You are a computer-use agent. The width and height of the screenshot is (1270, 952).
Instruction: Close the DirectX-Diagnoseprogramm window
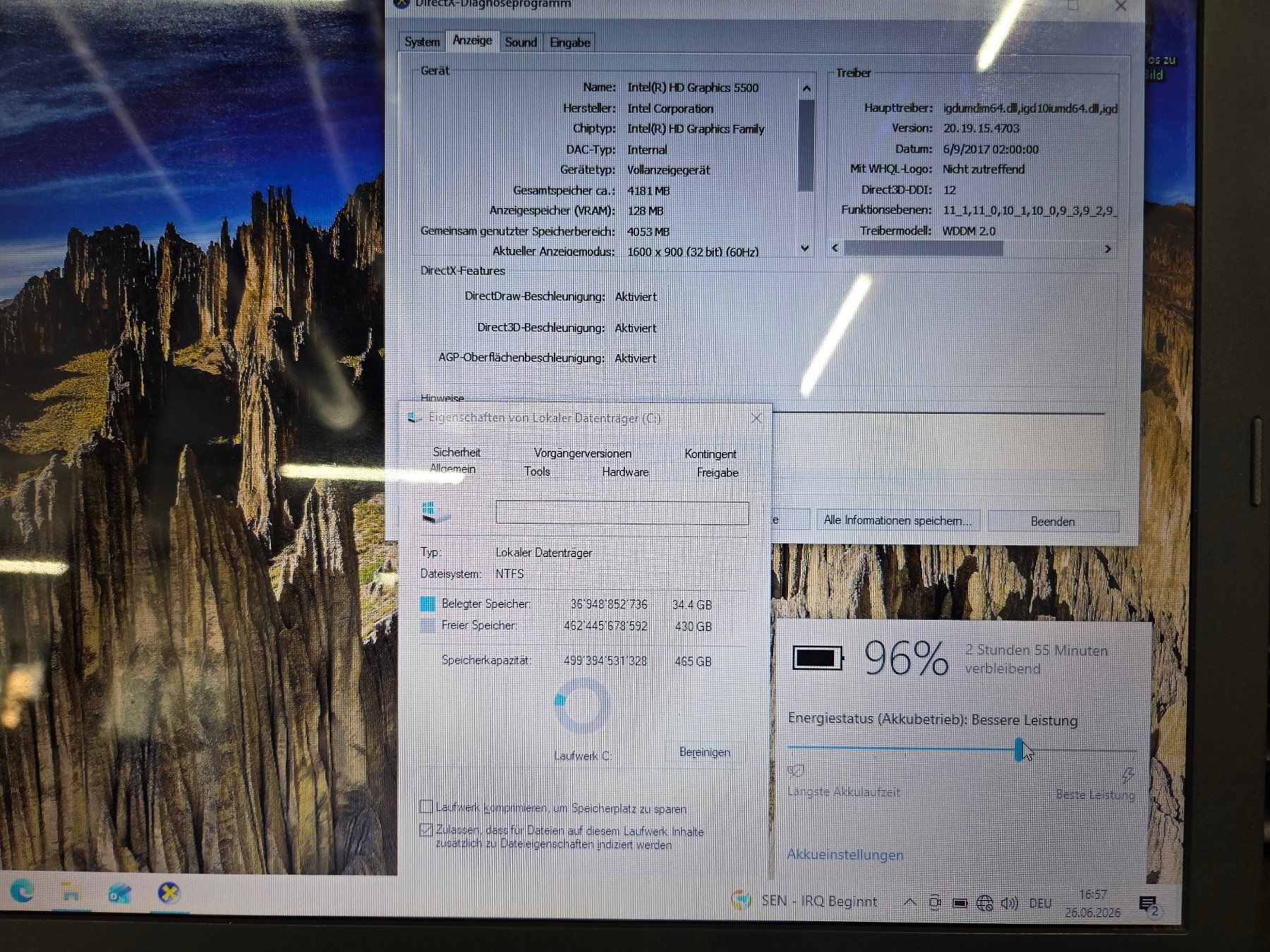[x=1120, y=6]
